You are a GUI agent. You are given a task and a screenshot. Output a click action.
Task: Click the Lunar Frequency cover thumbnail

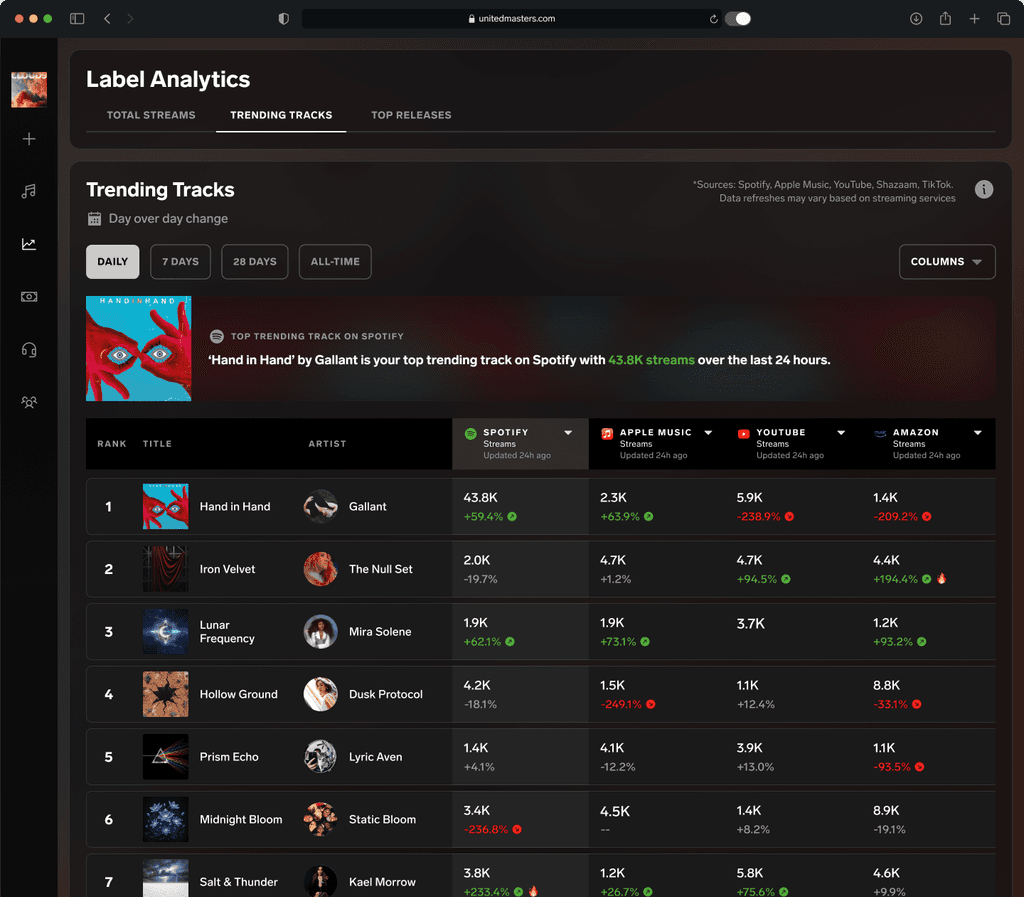click(166, 632)
